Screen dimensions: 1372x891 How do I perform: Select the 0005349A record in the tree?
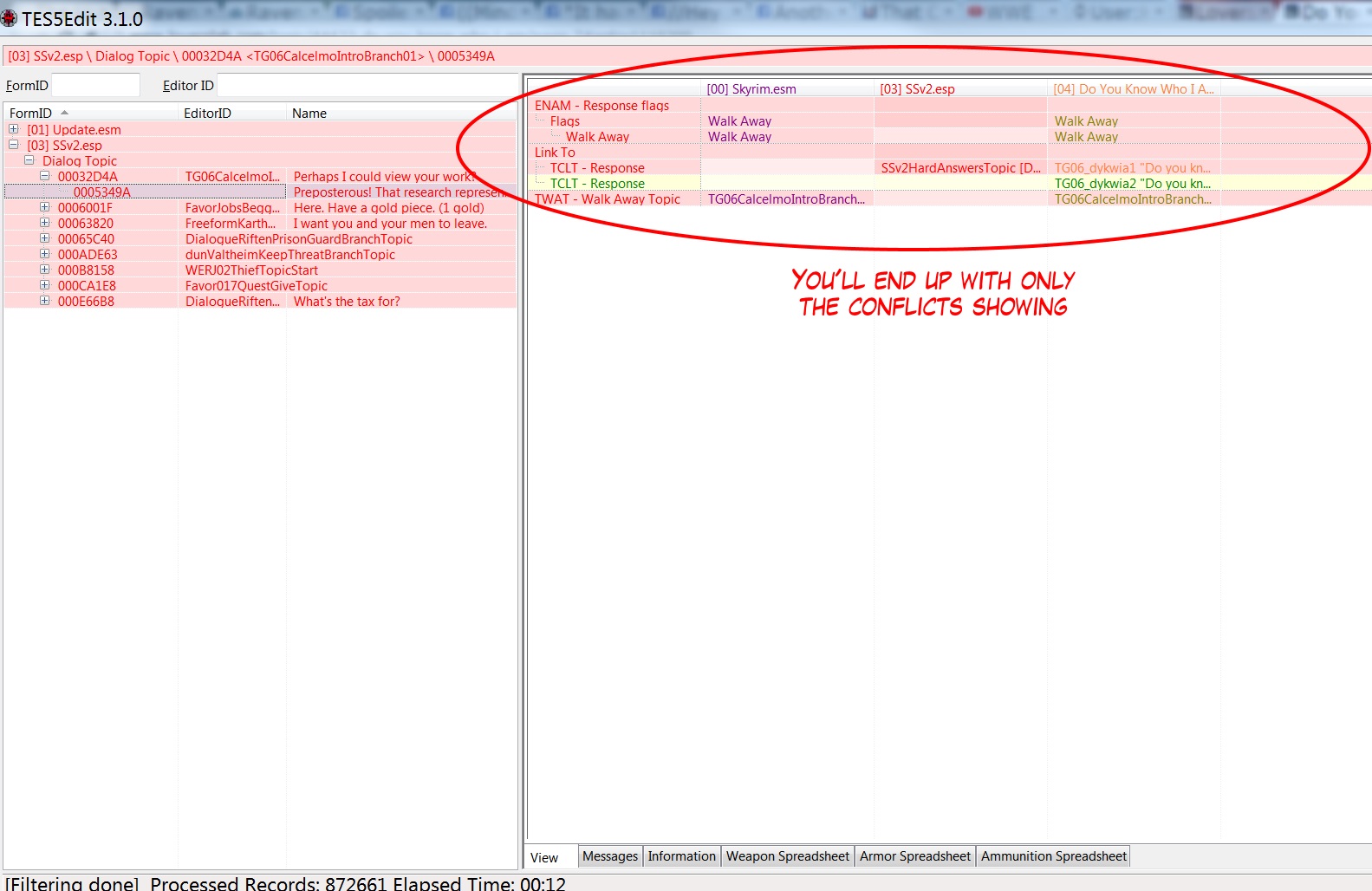pyautogui.click(x=102, y=192)
